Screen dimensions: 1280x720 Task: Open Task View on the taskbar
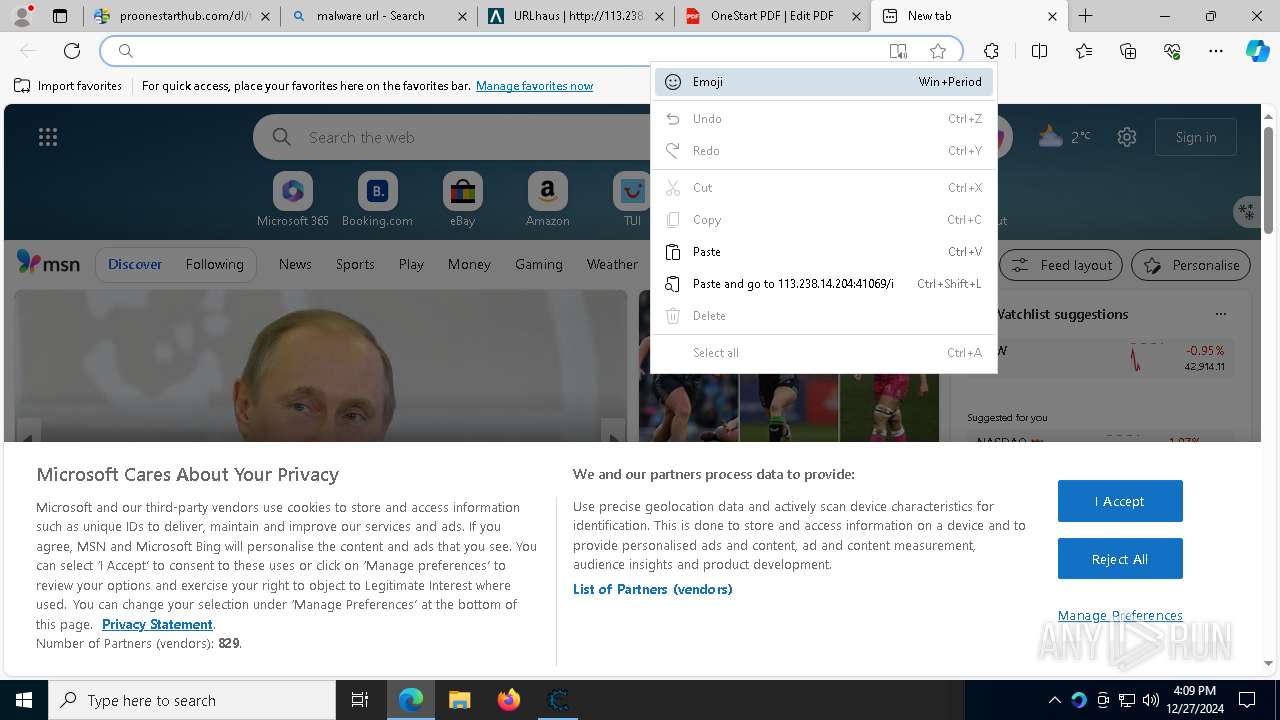(x=360, y=700)
